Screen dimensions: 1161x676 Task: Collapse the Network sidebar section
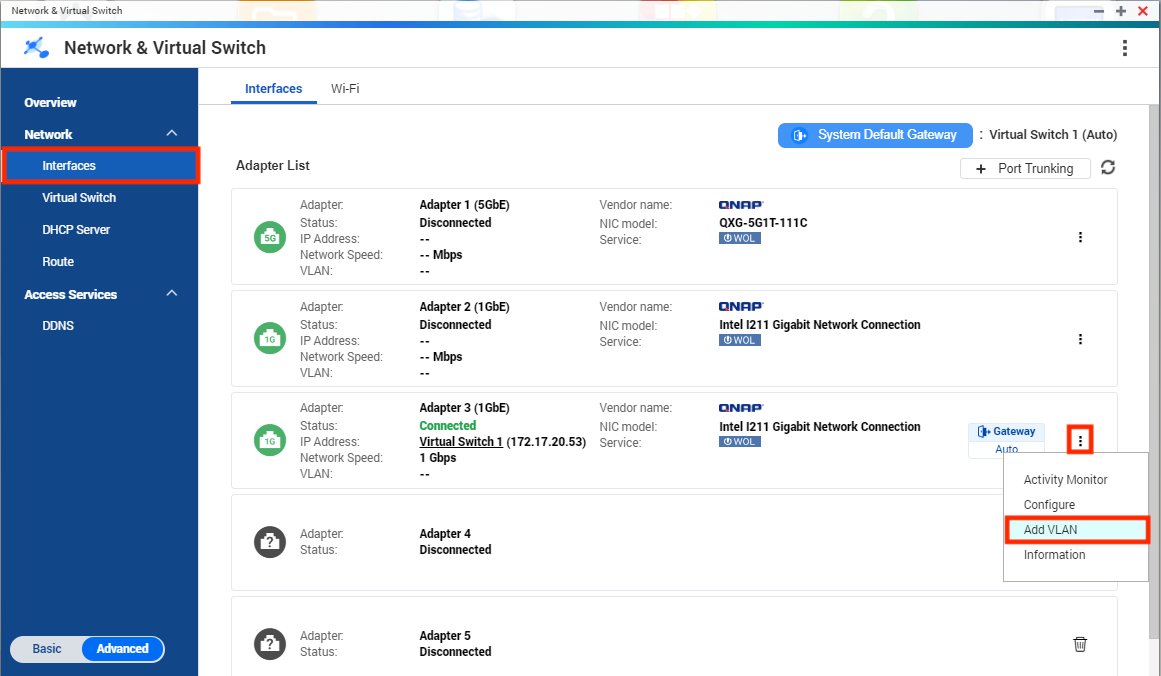click(x=172, y=134)
